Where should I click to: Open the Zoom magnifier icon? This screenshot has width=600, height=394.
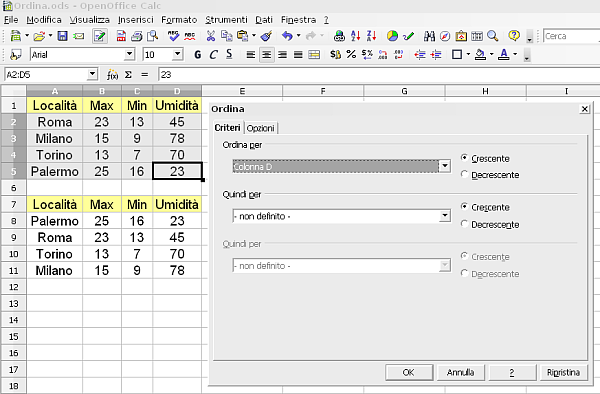coord(493,36)
